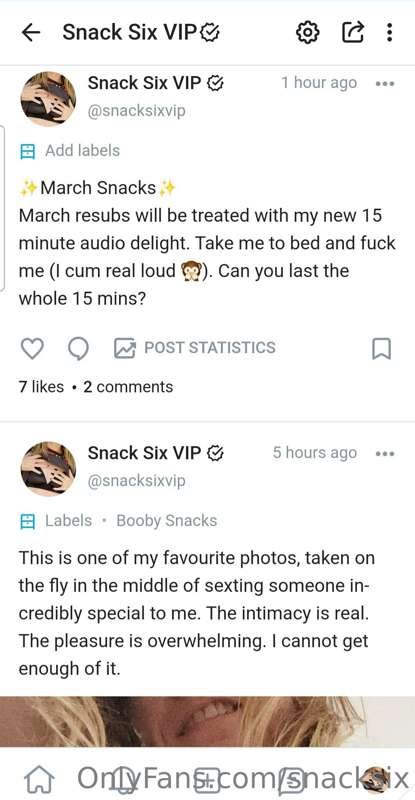Like the March Snacks post
This screenshot has height=800, width=415.
[32, 349]
